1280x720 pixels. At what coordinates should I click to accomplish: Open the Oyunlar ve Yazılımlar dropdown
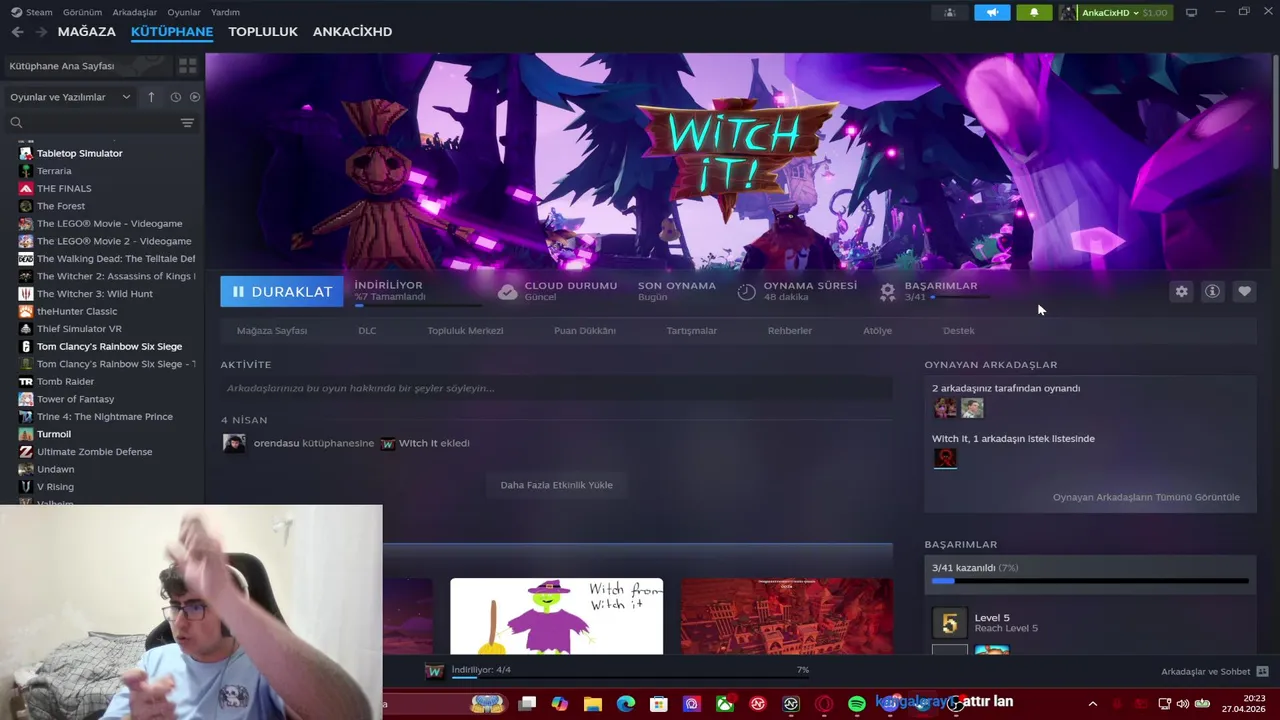click(70, 97)
